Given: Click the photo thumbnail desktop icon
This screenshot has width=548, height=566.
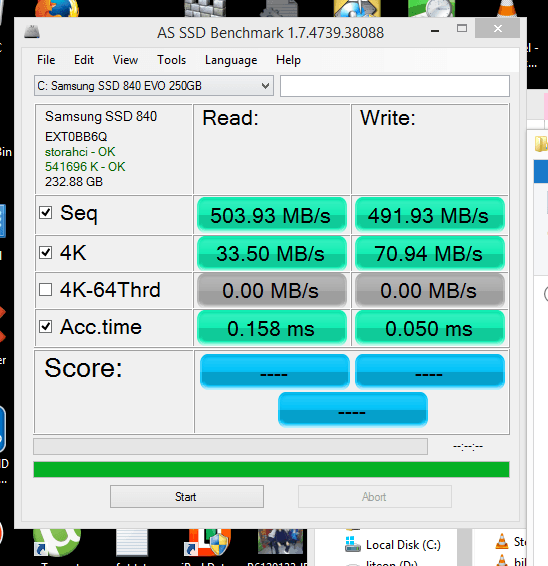Looking at the screenshot, I should coord(280,541).
